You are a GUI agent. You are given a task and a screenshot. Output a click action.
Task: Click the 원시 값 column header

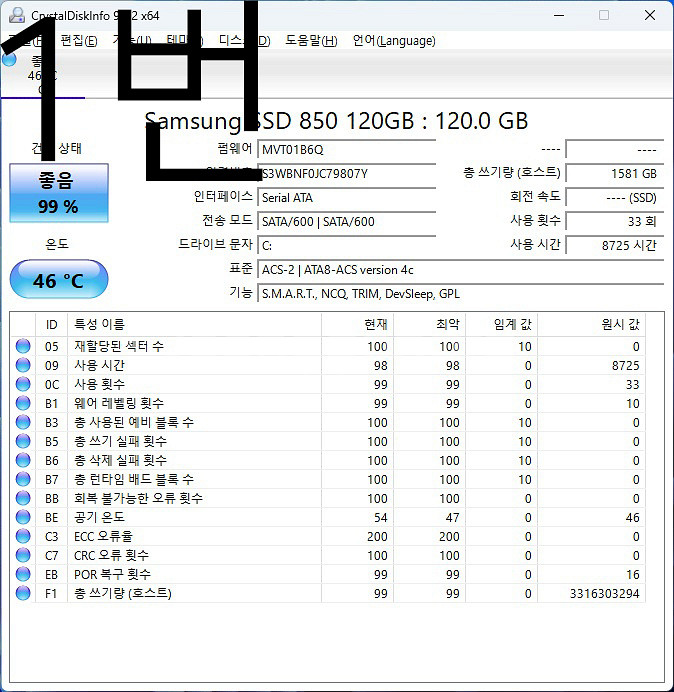591,324
